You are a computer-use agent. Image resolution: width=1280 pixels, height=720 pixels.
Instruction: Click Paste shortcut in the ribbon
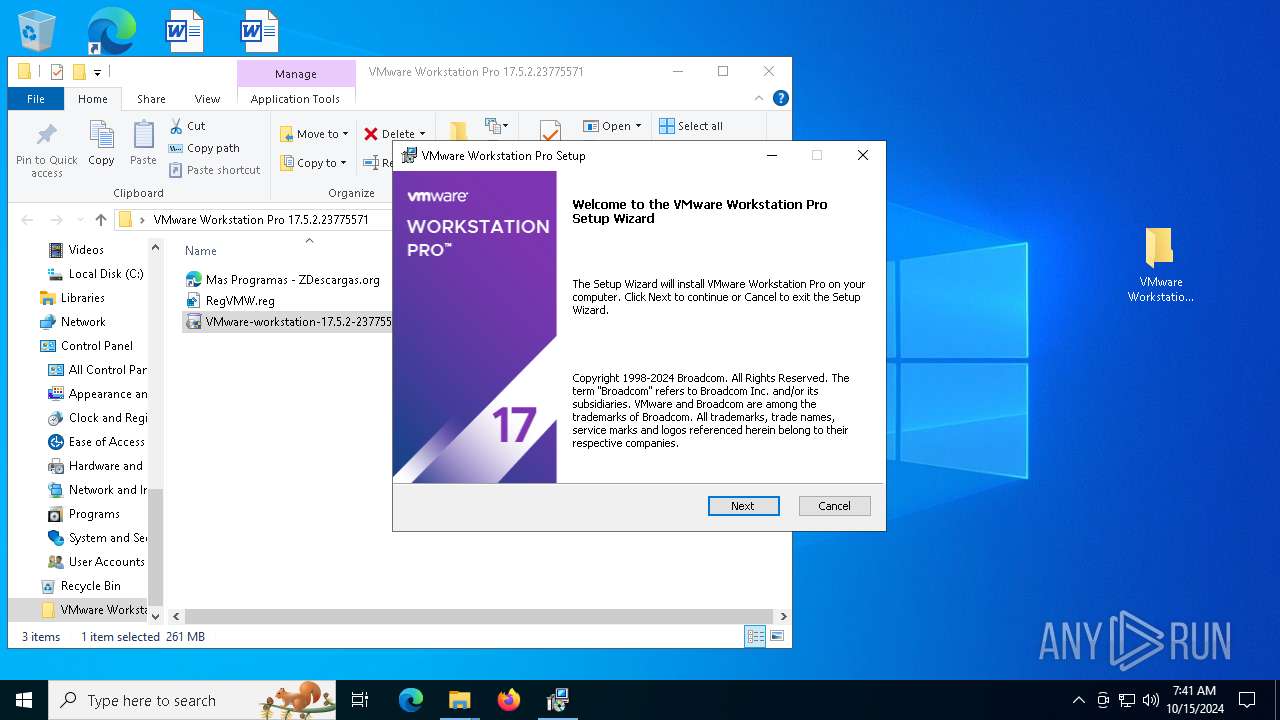[x=214, y=170]
